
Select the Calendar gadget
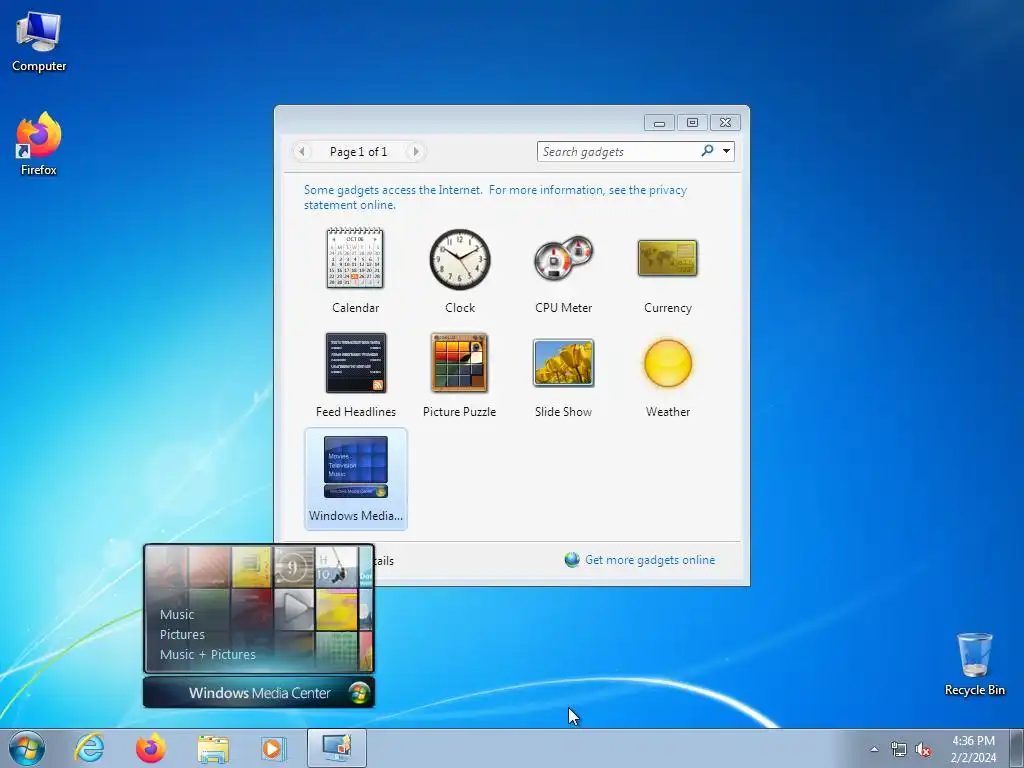click(x=355, y=272)
